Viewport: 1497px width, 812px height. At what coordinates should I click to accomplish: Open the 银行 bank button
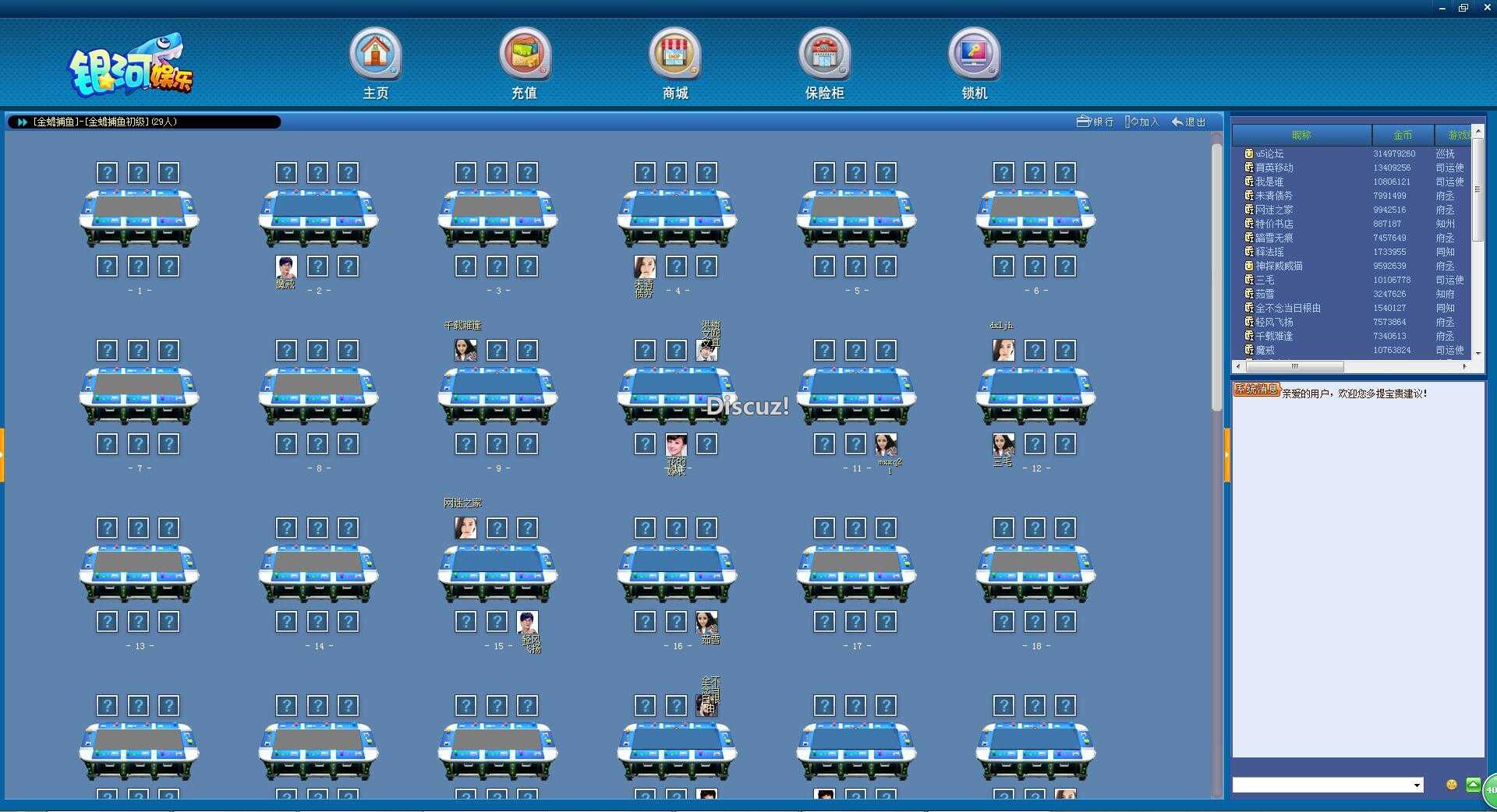(1095, 122)
